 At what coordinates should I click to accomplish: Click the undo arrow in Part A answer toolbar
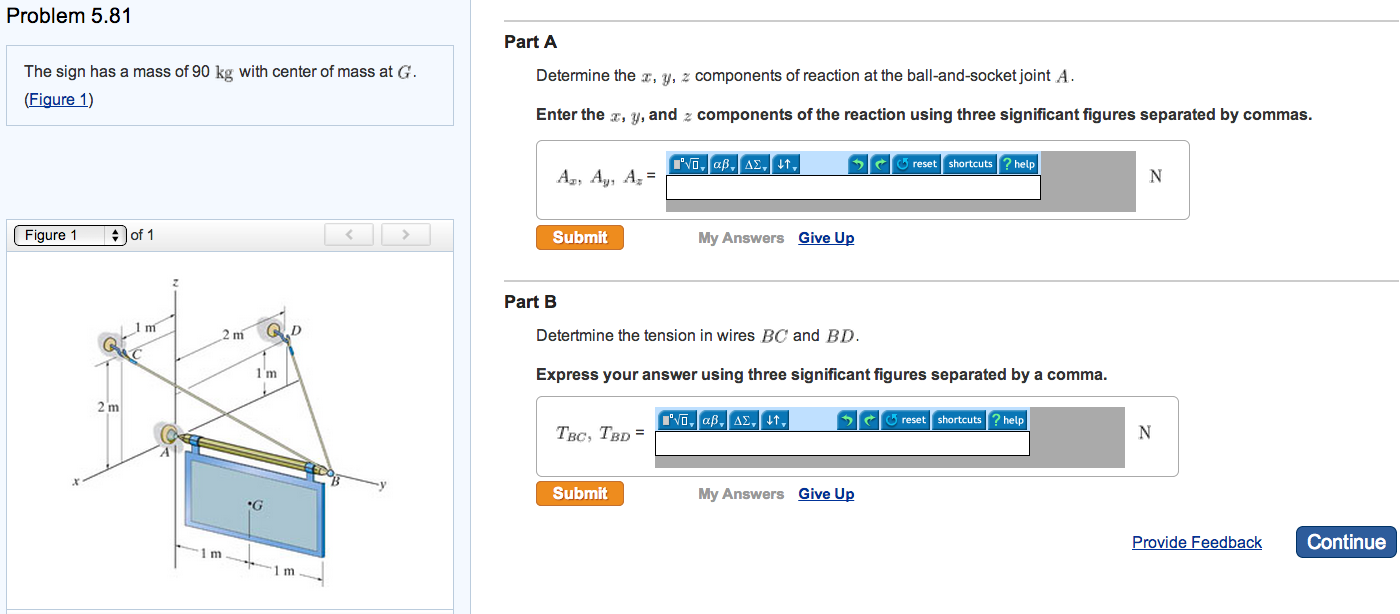coord(858,164)
